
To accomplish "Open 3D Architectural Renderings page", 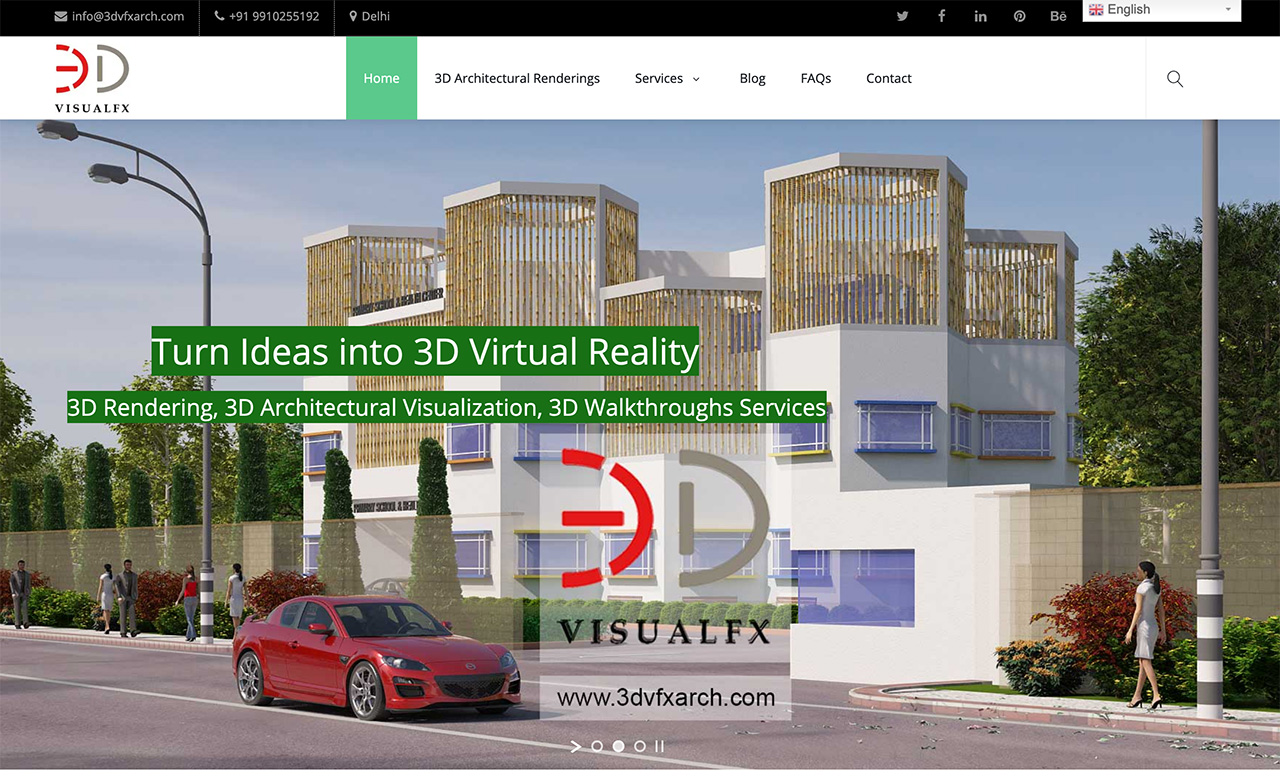I will [517, 78].
